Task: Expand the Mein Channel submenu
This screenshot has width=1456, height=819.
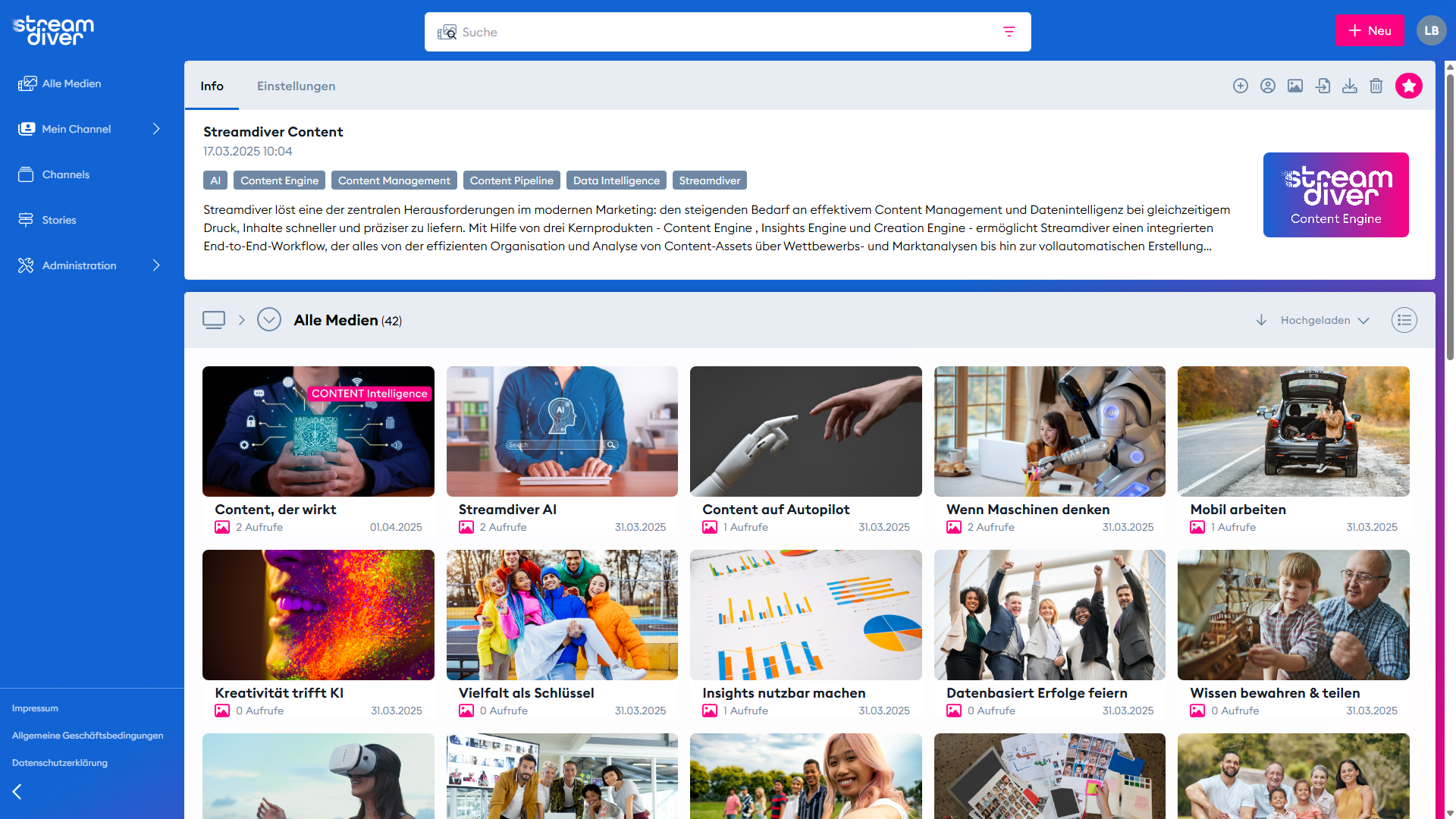Action: (x=156, y=129)
